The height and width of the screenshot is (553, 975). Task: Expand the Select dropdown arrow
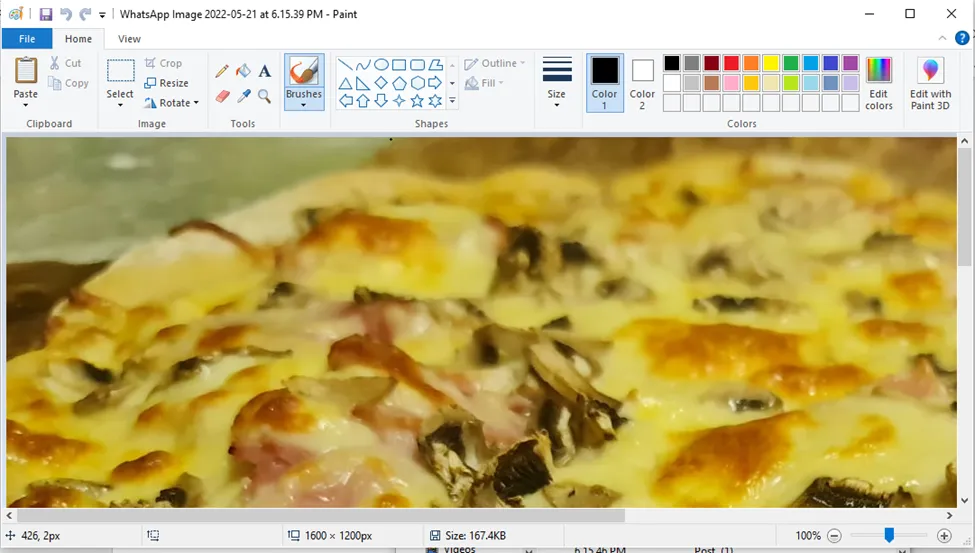click(120, 105)
